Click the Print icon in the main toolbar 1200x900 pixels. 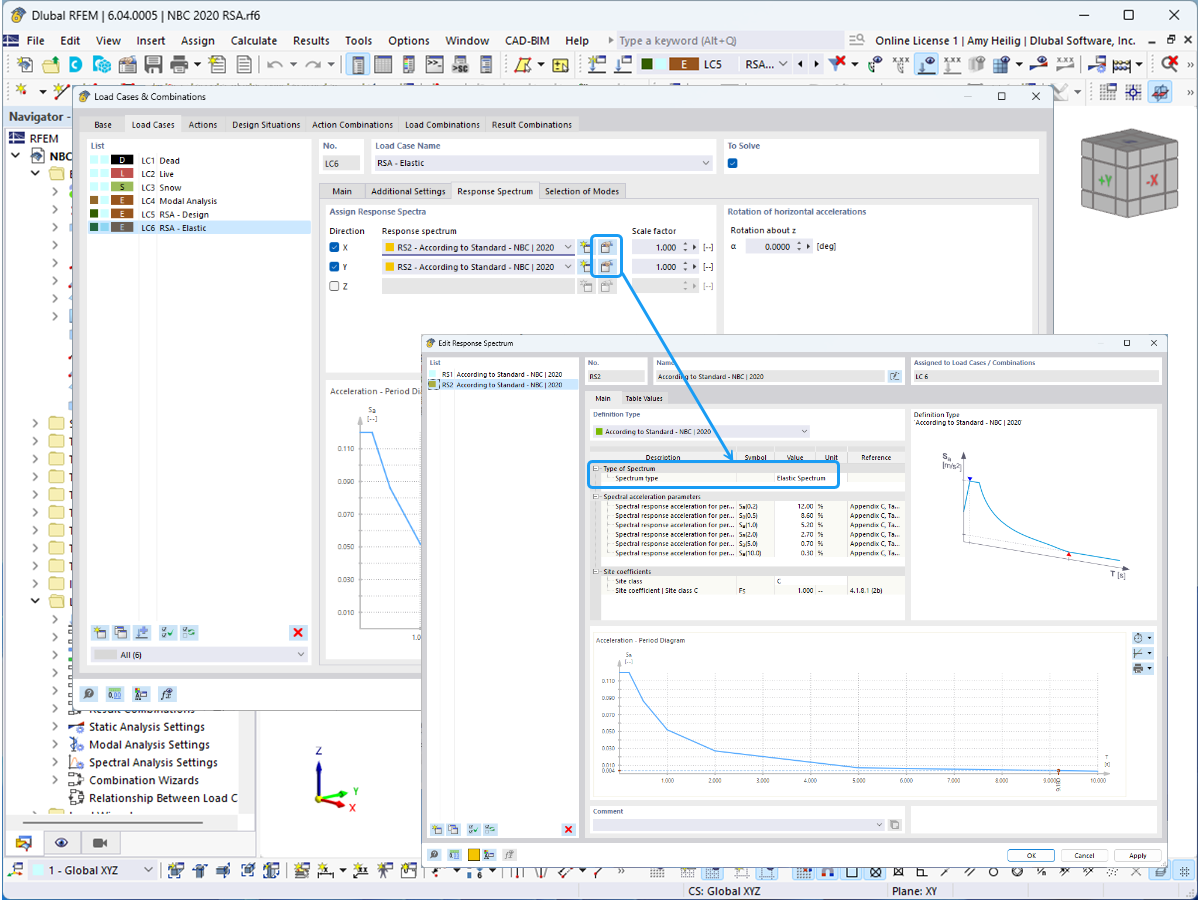click(180, 63)
